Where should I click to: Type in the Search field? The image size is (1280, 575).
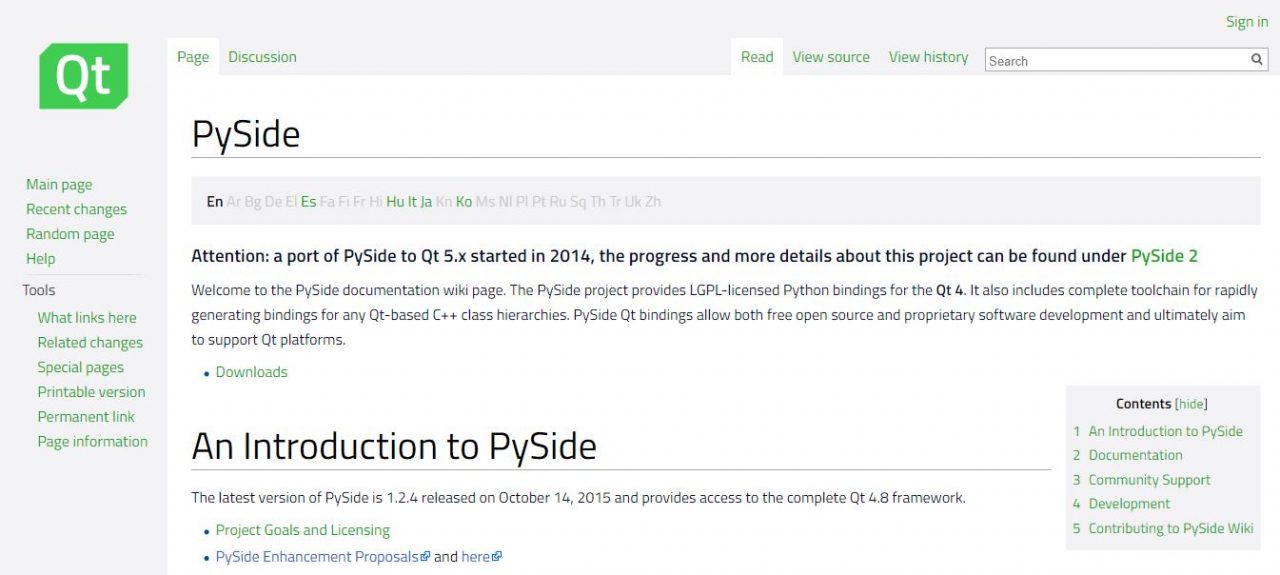[1115, 61]
